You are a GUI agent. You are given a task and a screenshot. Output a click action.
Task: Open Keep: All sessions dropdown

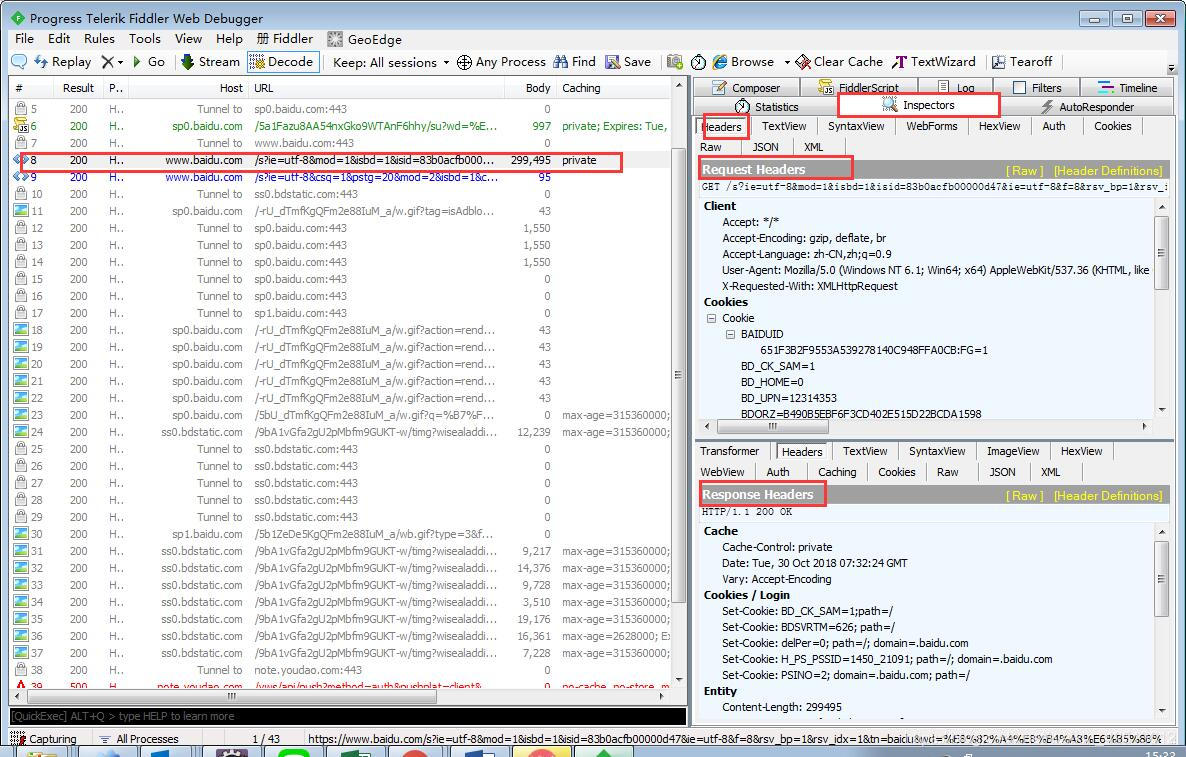pyautogui.click(x=391, y=63)
